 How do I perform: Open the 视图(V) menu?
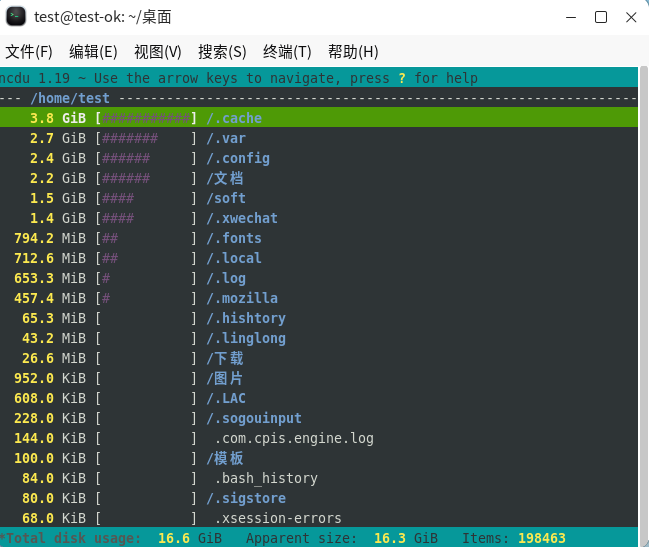pyautogui.click(x=158, y=52)
